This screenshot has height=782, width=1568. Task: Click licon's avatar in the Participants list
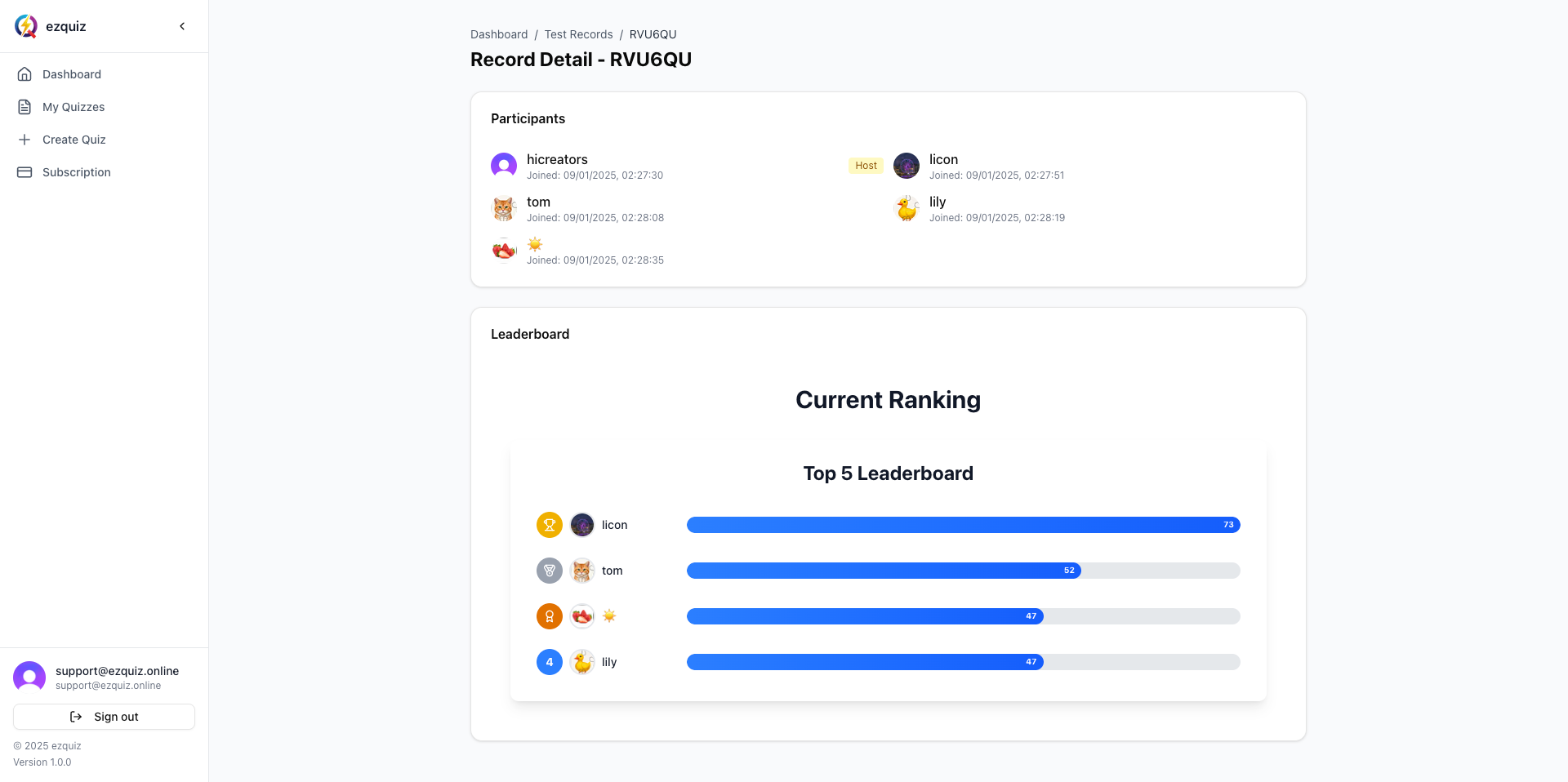tap(906, 166)
